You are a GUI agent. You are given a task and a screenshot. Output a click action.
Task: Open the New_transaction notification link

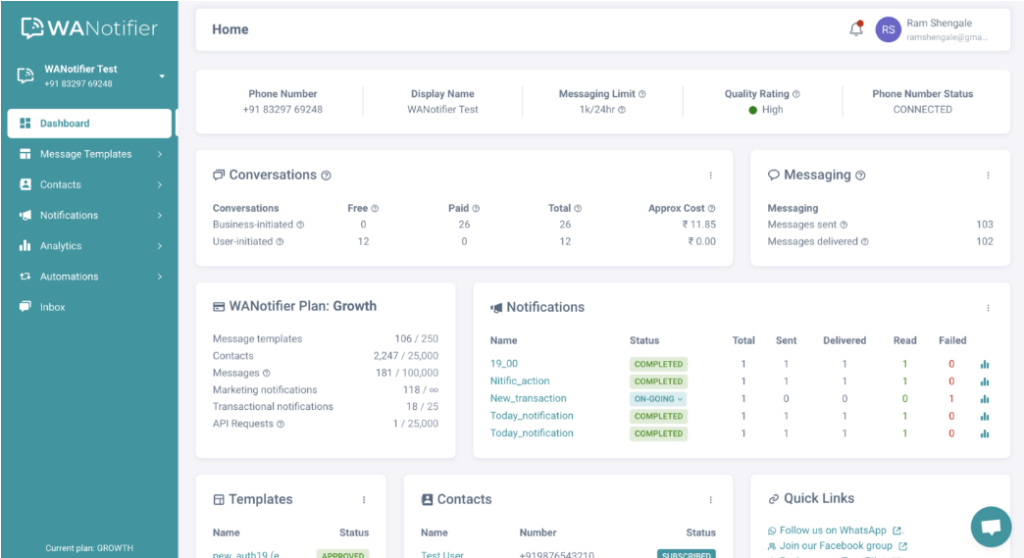click(x=528, y=399)
